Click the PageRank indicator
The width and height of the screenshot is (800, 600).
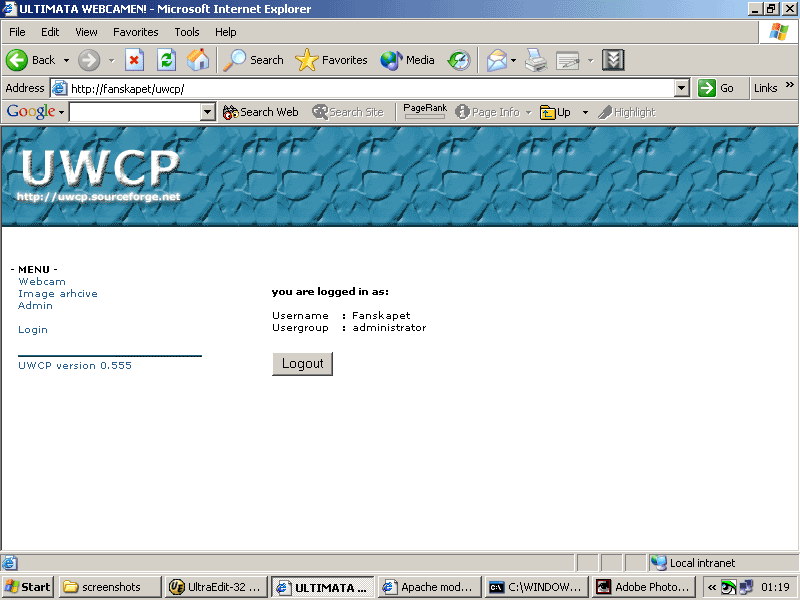(424, 111)
